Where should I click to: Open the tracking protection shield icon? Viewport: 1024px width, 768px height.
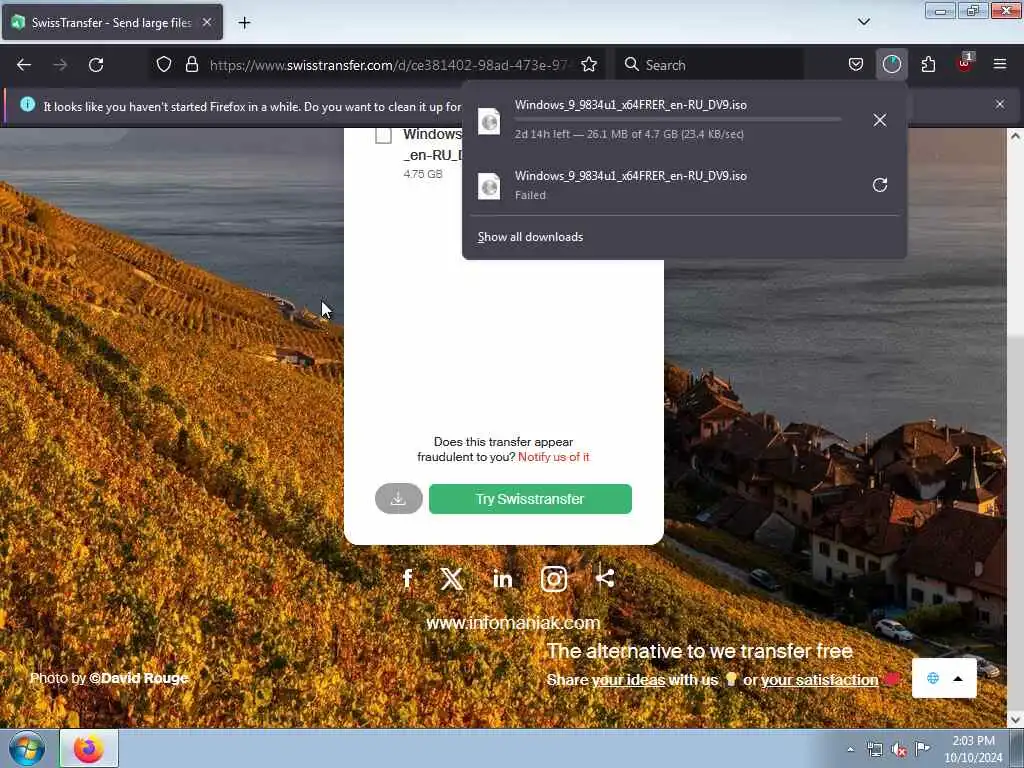[x=164, y=65]
